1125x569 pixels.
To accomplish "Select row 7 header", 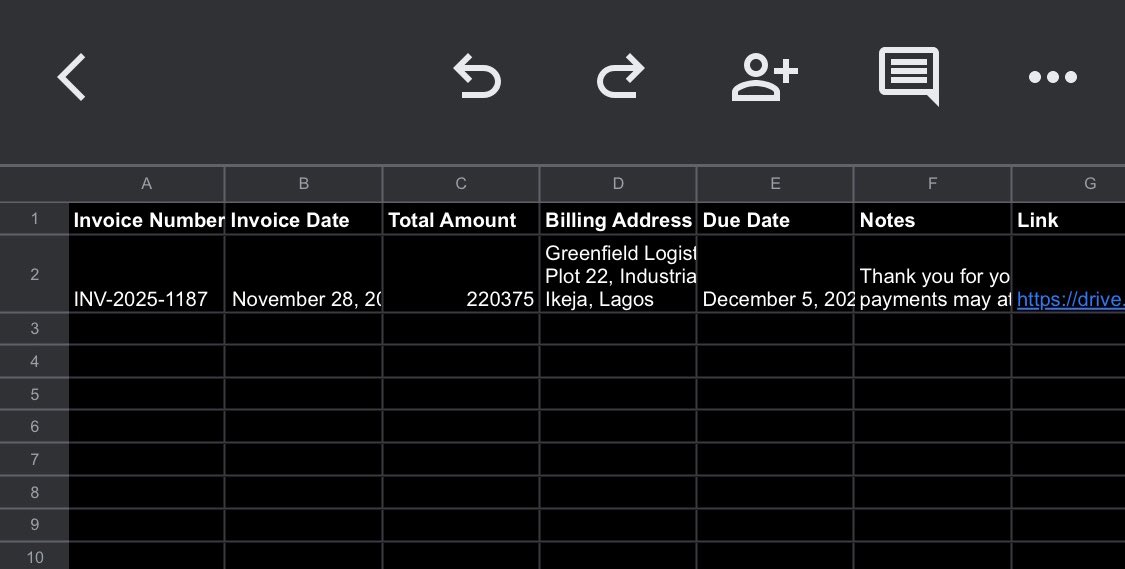I will (x=34, y=460).
